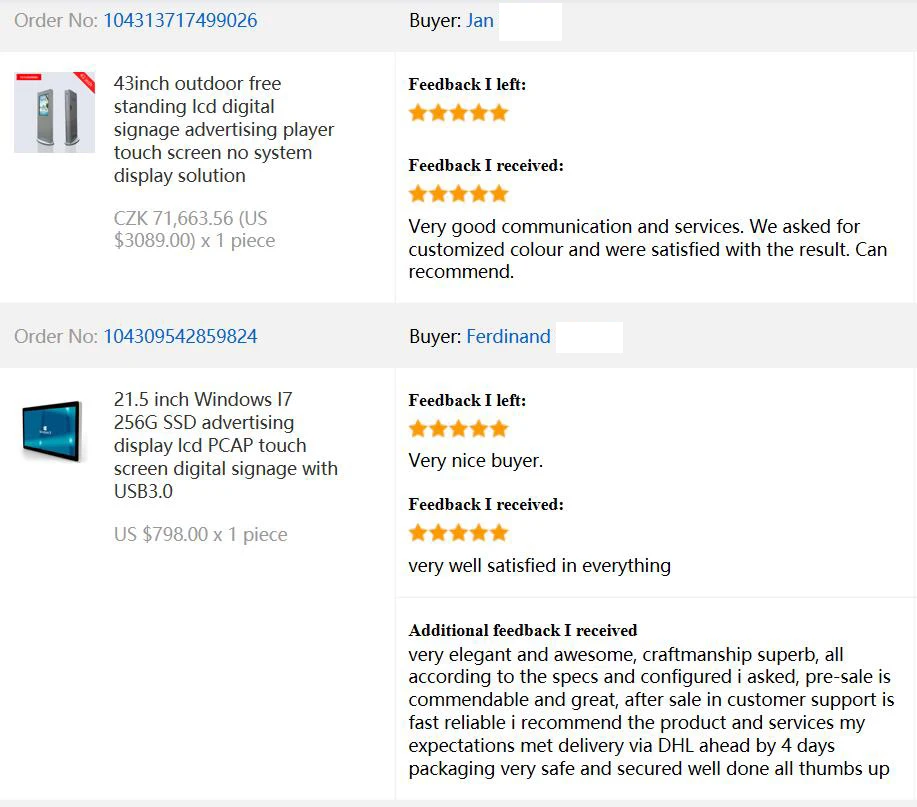Viewport: 917px width, 807px height.
Task: Click first star above 'Very nice buyer.'
Action: tap(418, 429)
